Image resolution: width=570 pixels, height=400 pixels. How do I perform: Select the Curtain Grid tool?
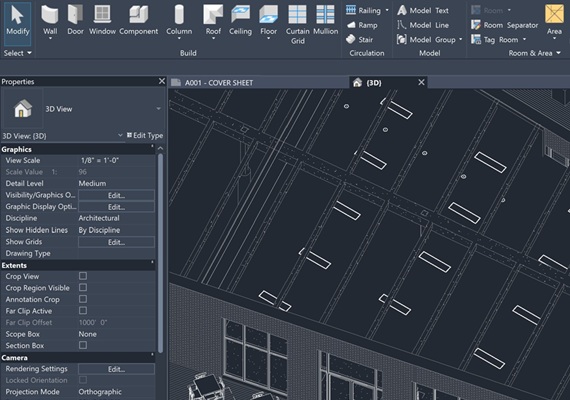(297, 25)
